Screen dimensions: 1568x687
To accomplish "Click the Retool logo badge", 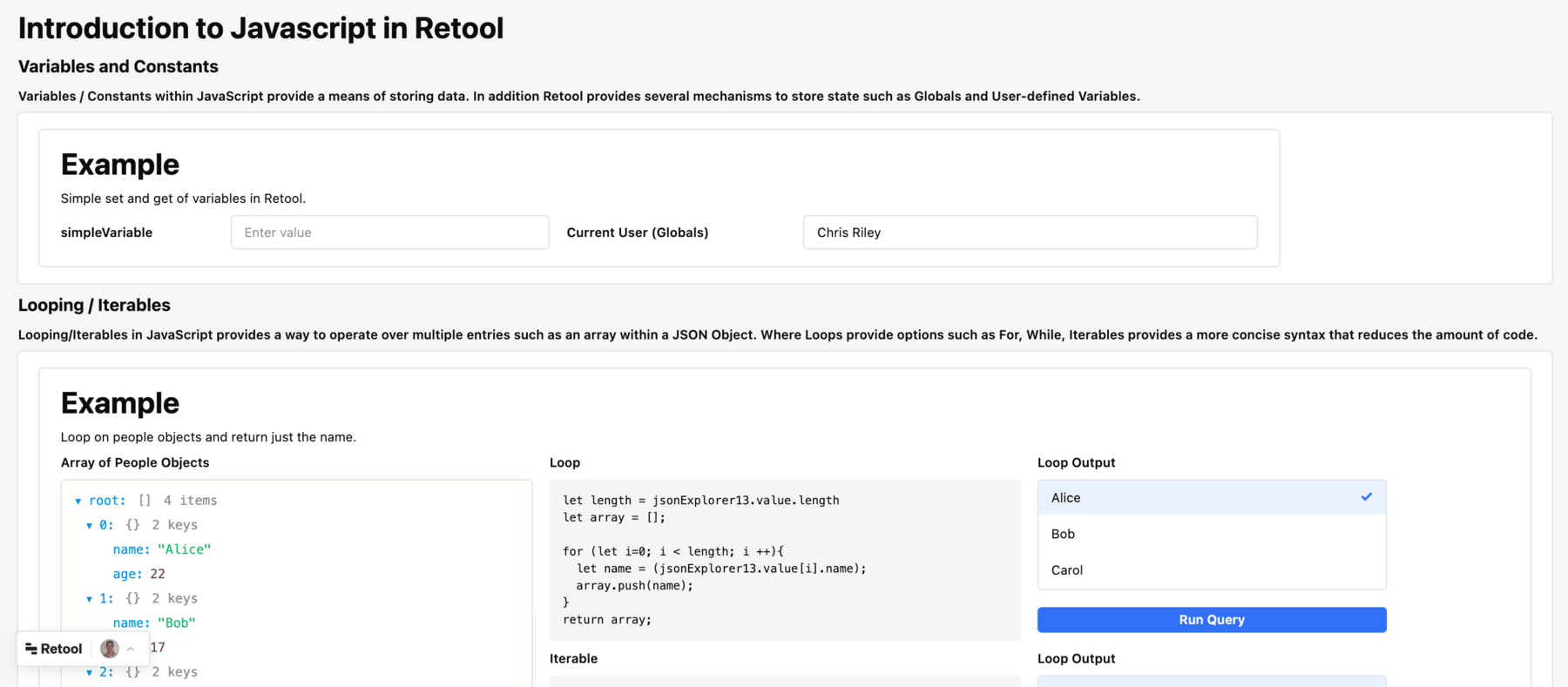I will pos(53,649).
